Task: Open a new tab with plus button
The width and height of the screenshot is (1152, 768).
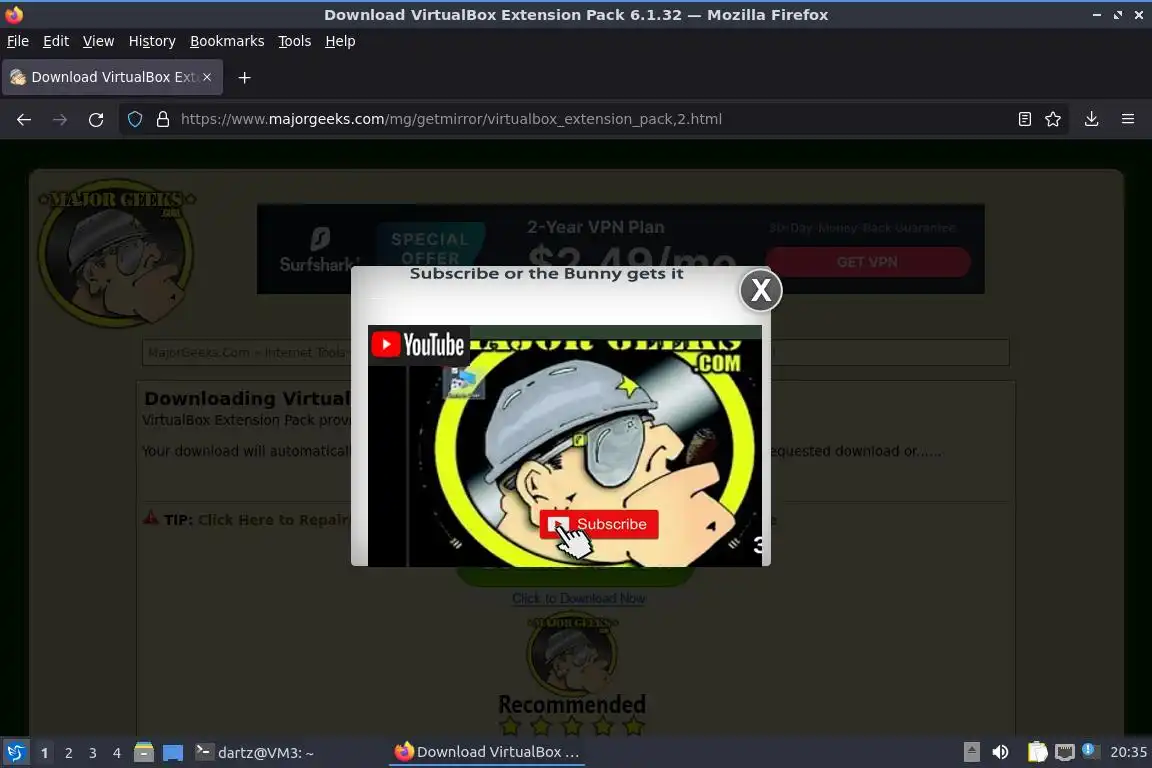Action: coord(245,77)
